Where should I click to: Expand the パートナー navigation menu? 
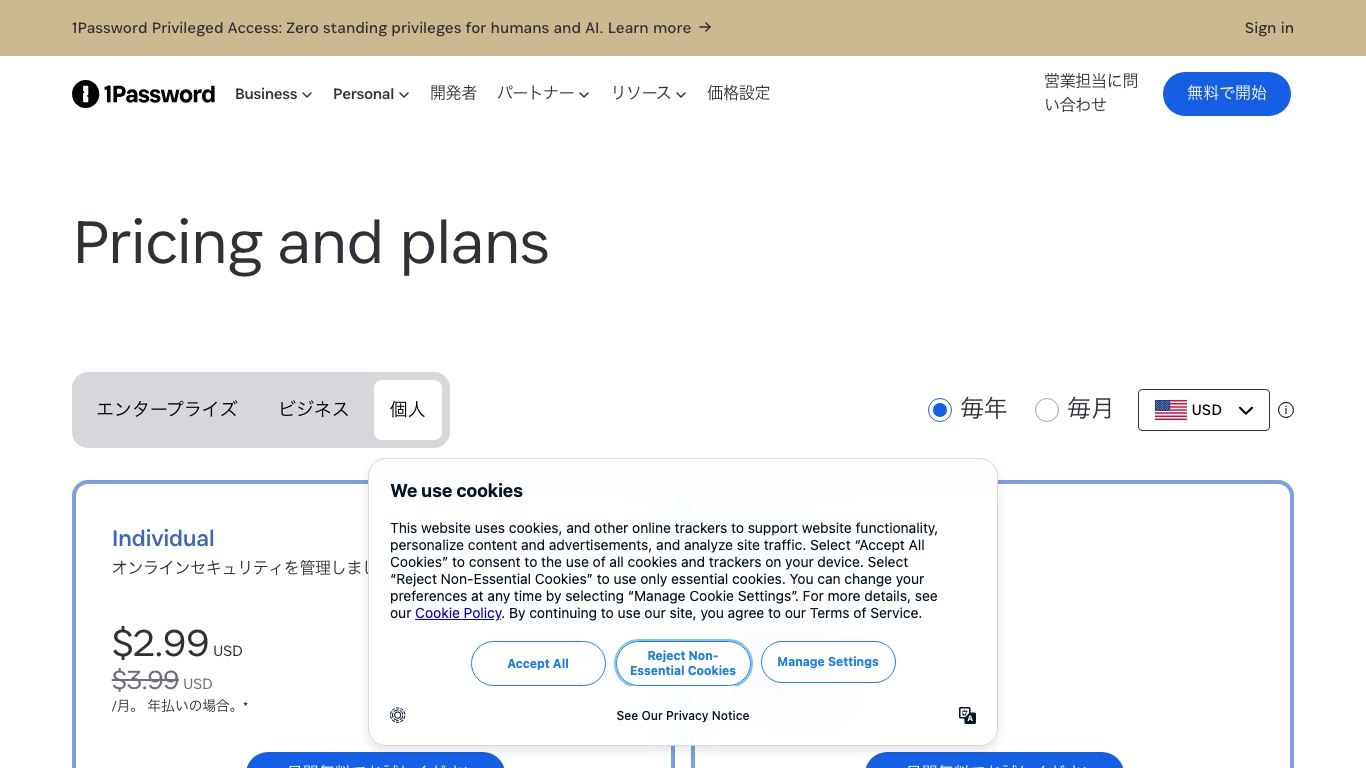pos(543,93)
